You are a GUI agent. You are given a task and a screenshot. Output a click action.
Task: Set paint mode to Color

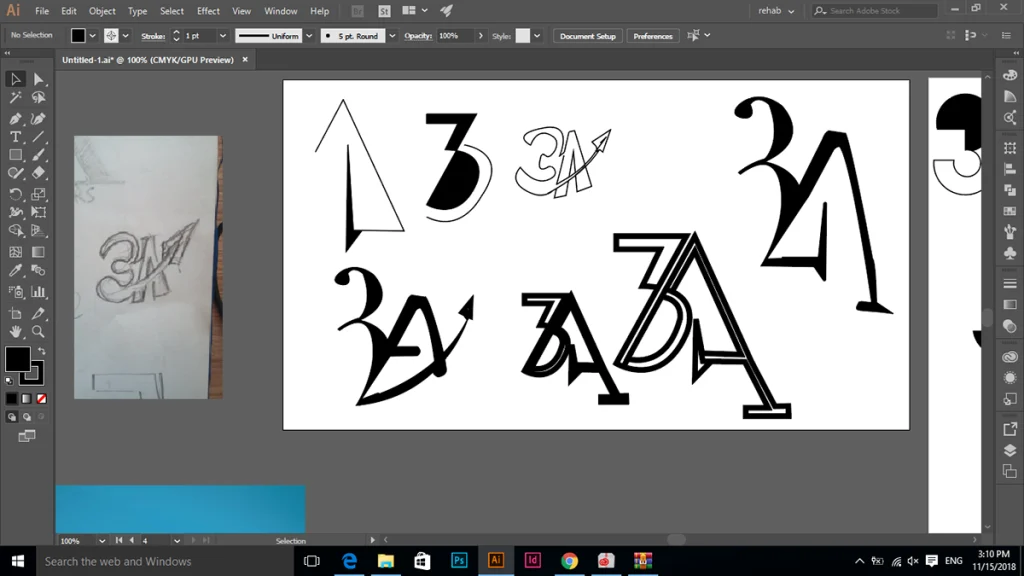coord(11,398)
